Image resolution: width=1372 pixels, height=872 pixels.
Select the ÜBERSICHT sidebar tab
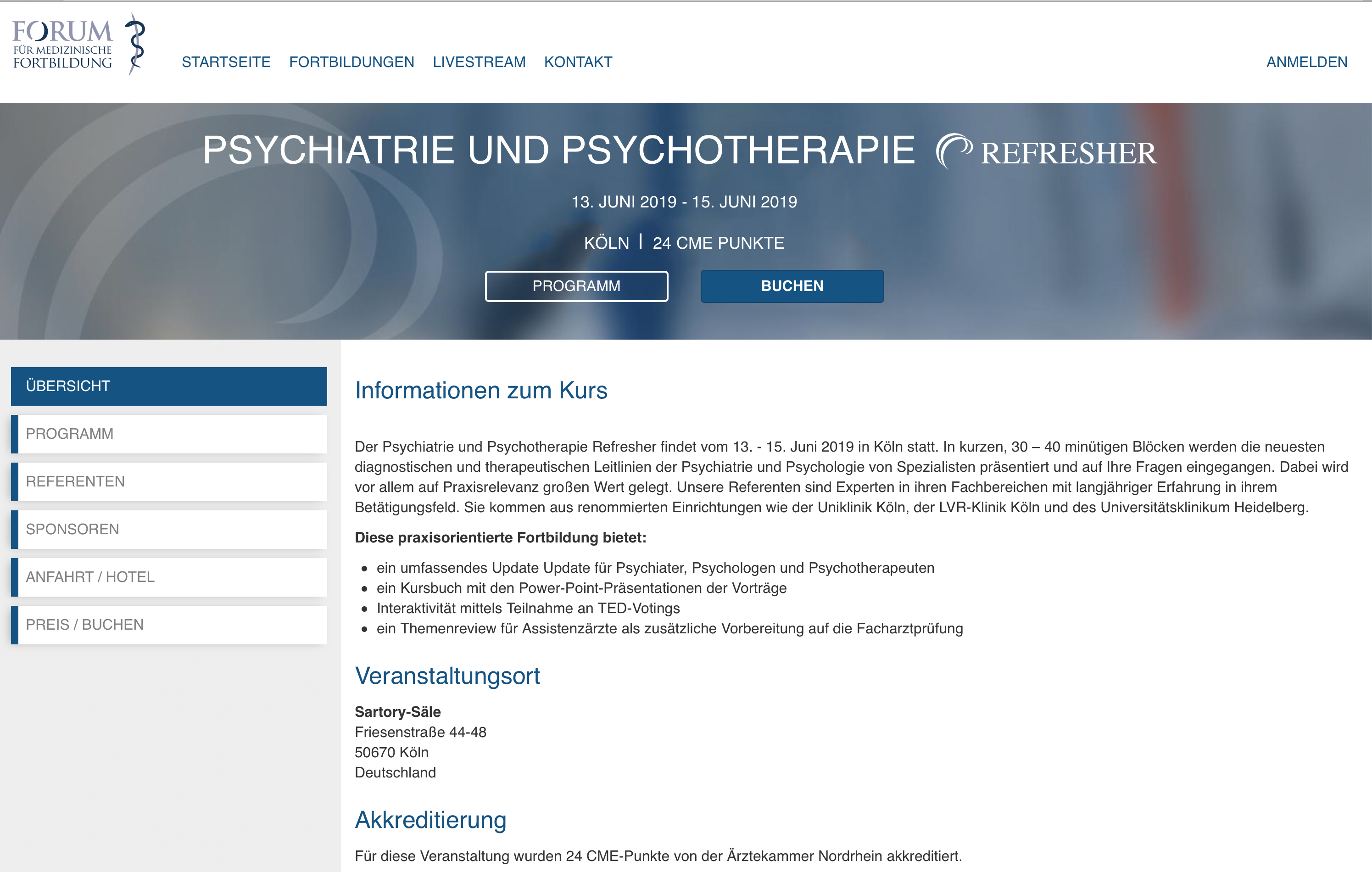[169, 386]
